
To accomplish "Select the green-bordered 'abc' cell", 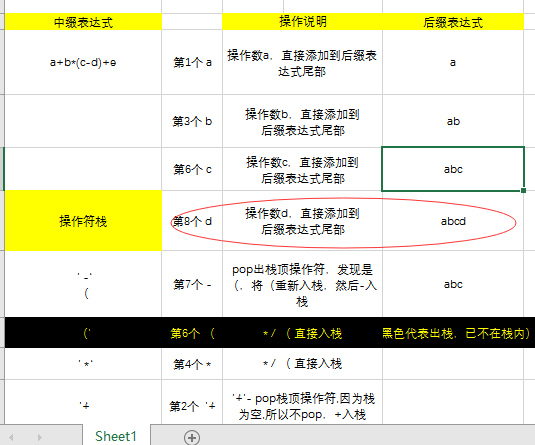I will (x=453, y=169).
